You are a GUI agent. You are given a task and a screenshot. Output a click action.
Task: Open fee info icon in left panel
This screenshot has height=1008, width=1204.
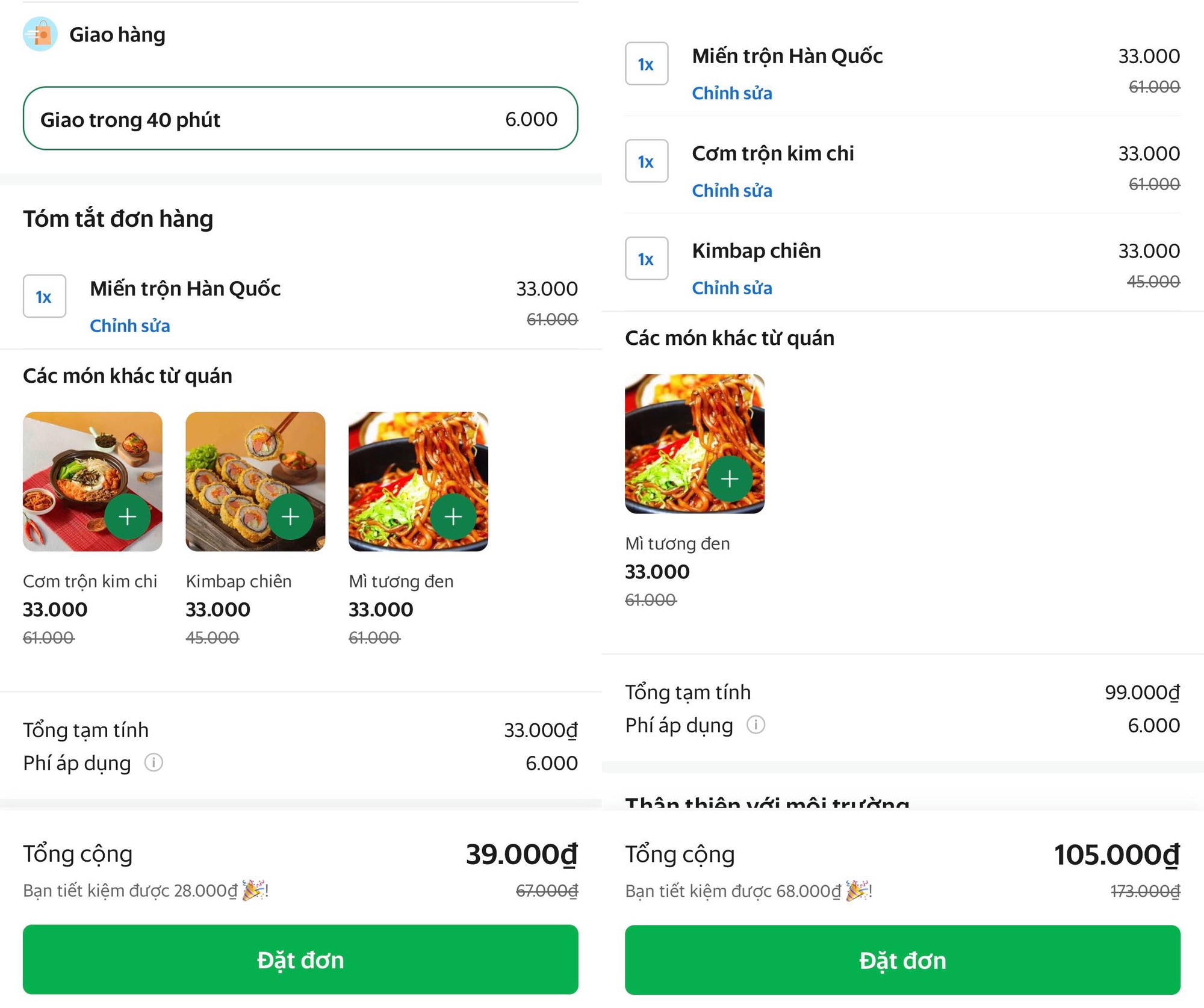click(x=154, y=762)
